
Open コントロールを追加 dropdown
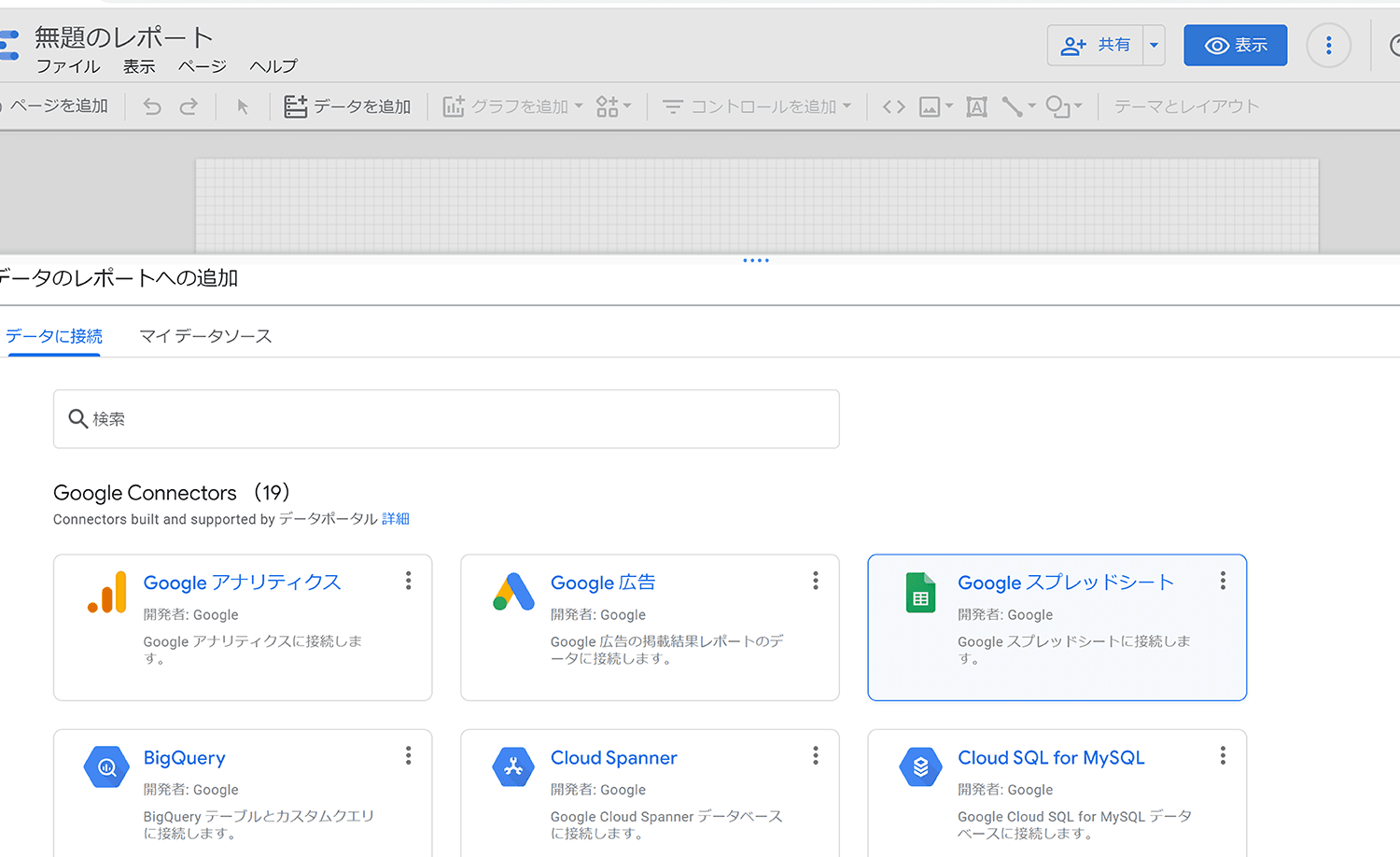tap(757, 106)
